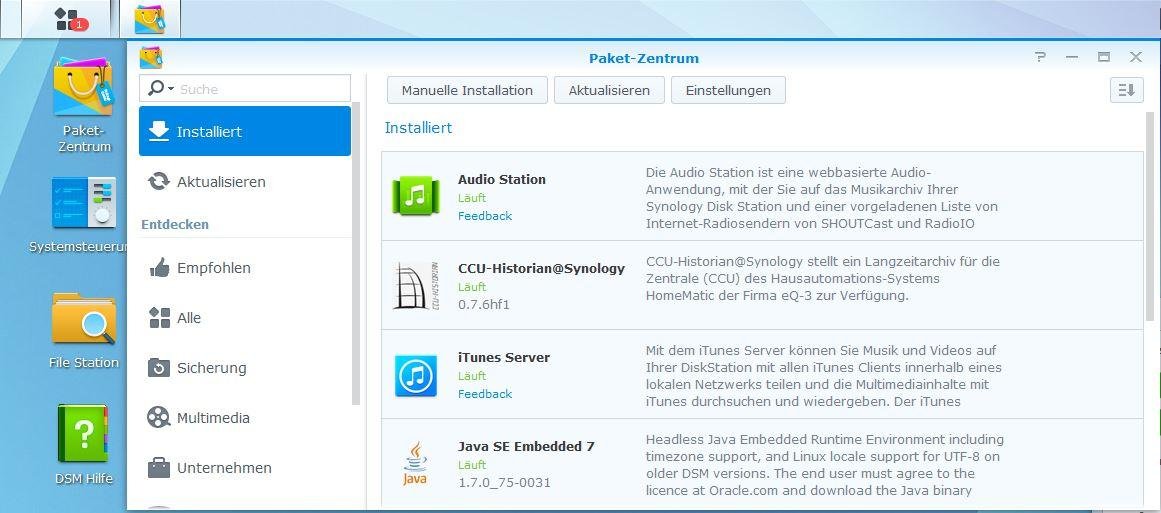This screenshot has width=1161, height=513.
Task: Open search options magnifier dropdown
Action: pyautogui.click(x=161, y=89)
